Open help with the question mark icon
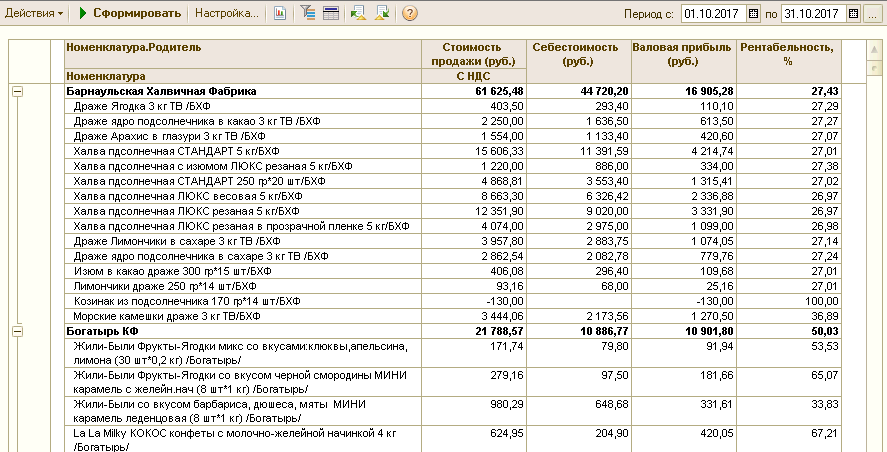887x452 pixels. point(409,14)
